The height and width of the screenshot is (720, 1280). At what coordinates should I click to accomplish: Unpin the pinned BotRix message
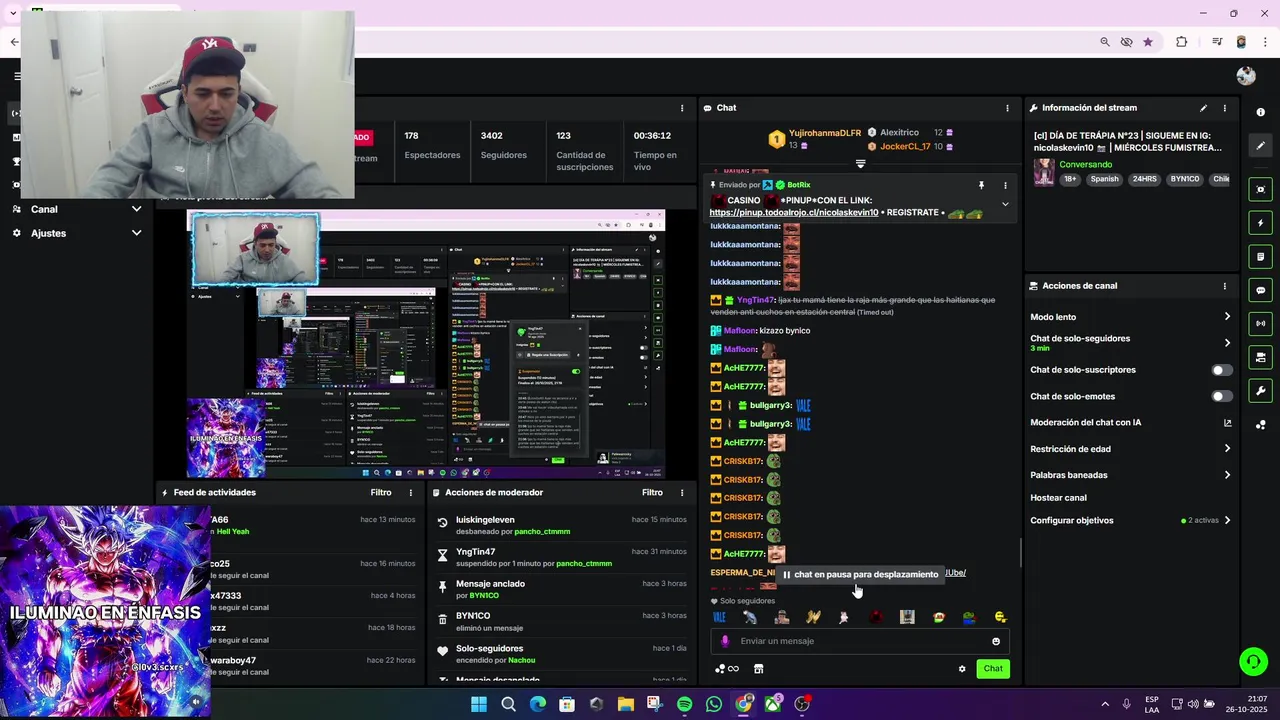coord(981,185)
